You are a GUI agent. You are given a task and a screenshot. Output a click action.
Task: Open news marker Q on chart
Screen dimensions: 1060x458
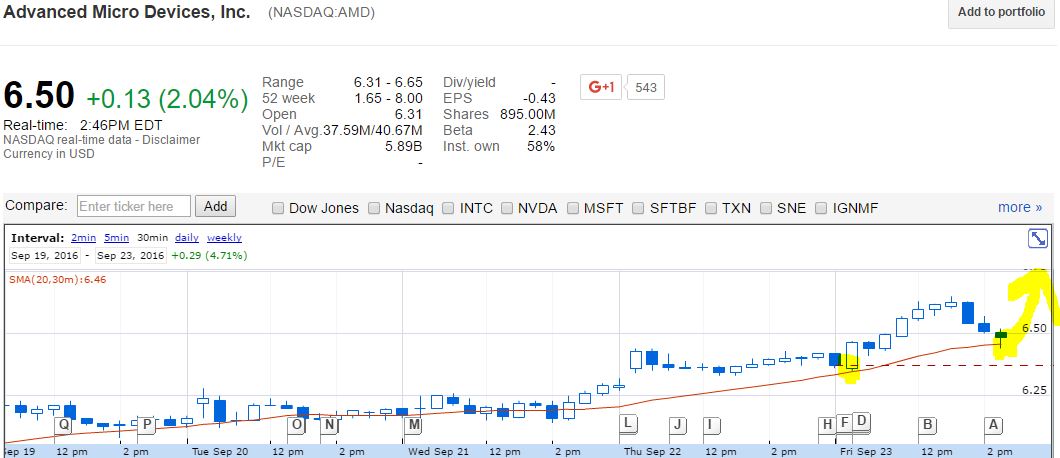[x=64, y=424]
